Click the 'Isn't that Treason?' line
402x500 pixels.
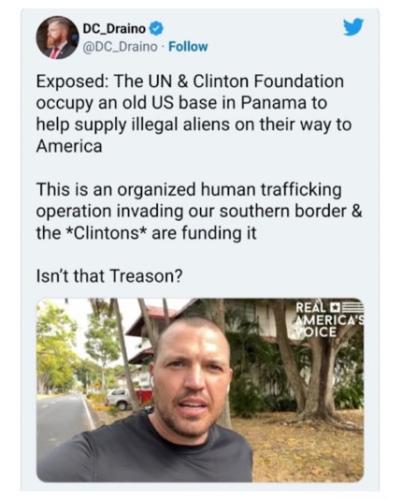109,276
